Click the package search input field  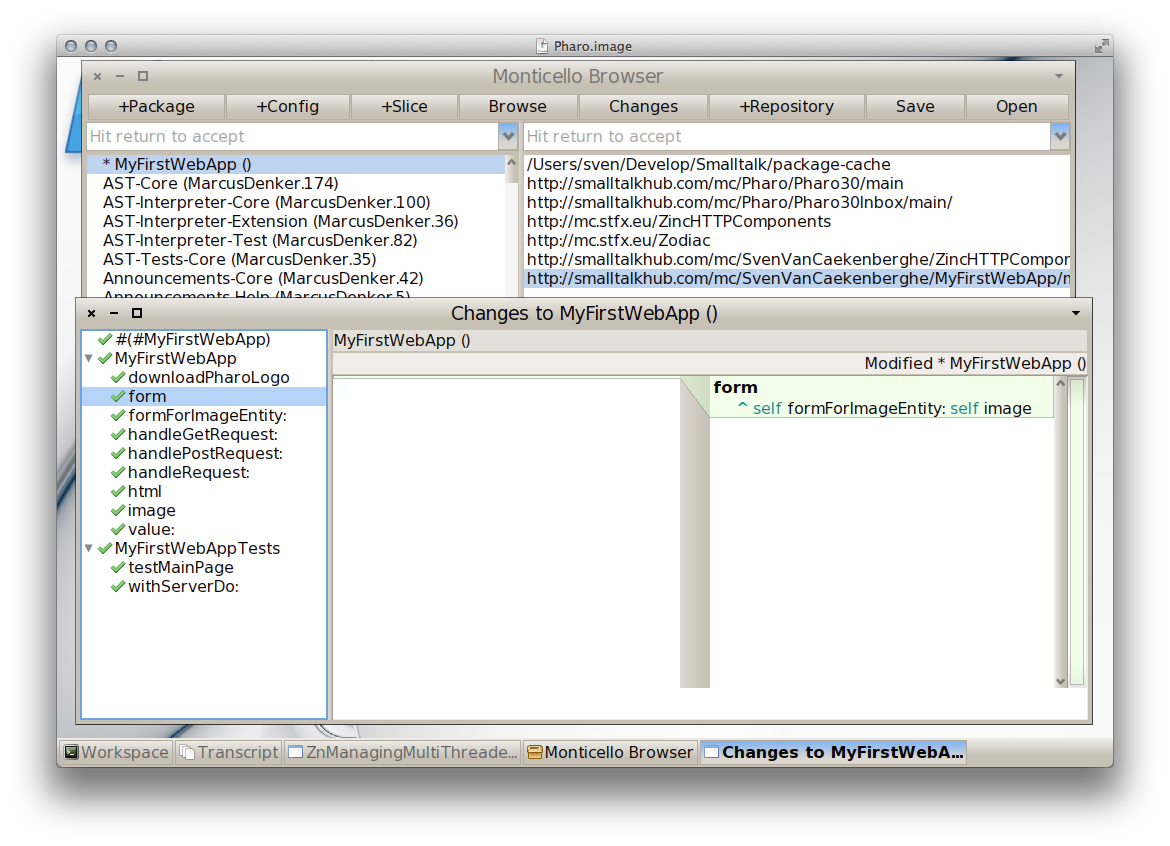coord(292,137)
